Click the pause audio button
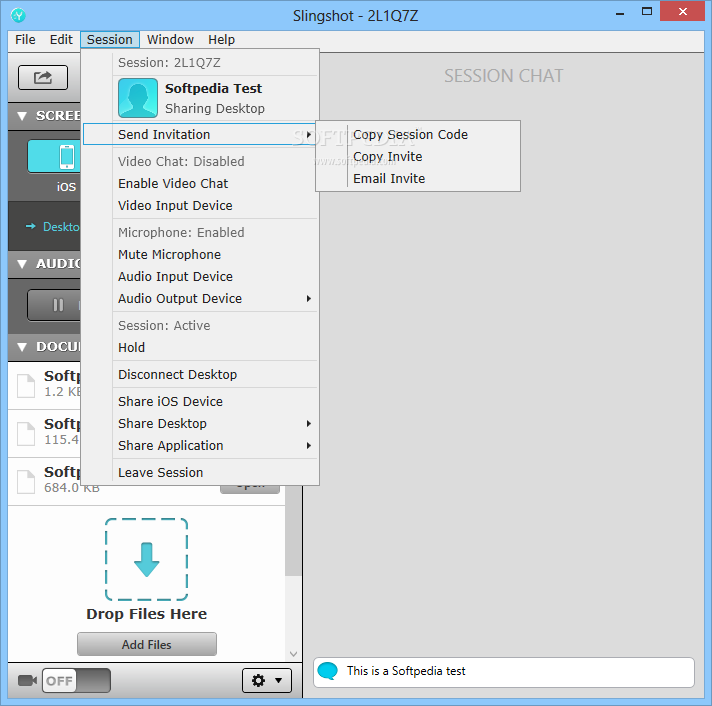This screenshot has width=712, height=706. pos(54,305)
